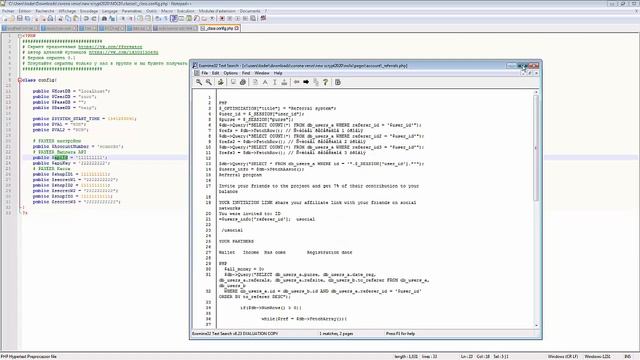The width and height of the screenshot is (640, 360).
Task: Open the File menu in Examine32
Action: [204, 73]
